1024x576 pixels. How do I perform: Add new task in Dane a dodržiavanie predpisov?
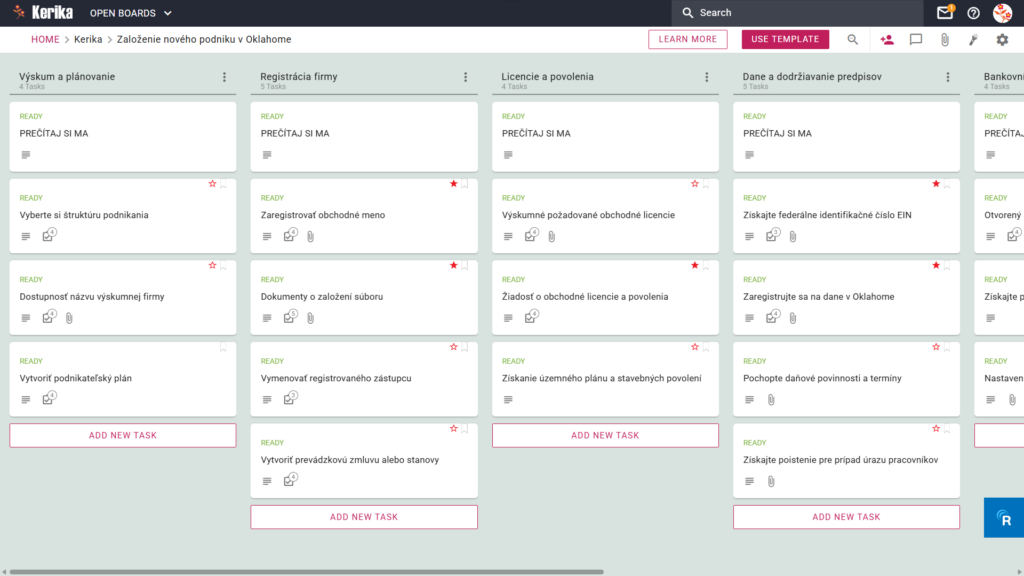[846, 517]
